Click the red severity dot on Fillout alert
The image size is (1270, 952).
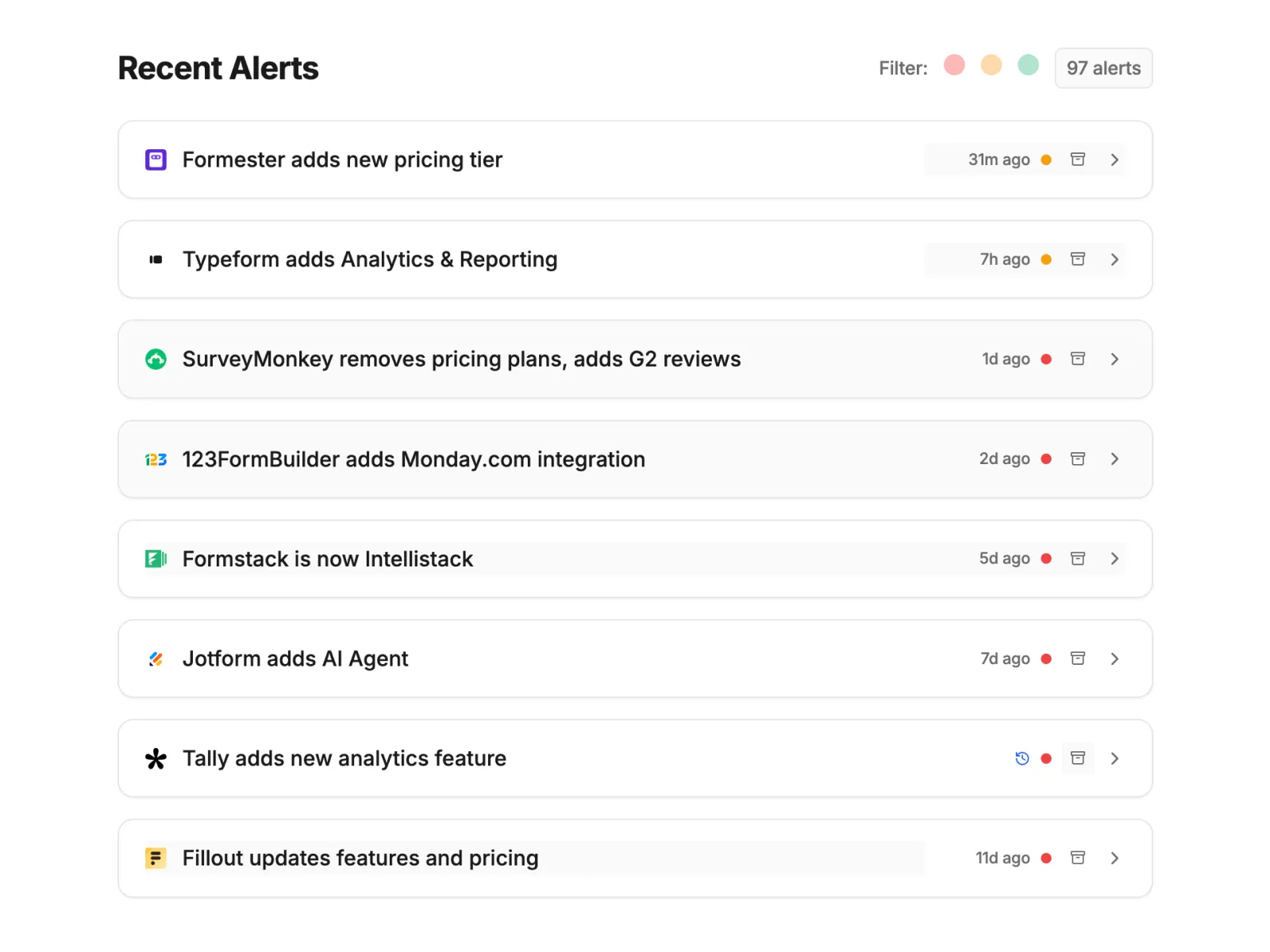(1046, 858)
